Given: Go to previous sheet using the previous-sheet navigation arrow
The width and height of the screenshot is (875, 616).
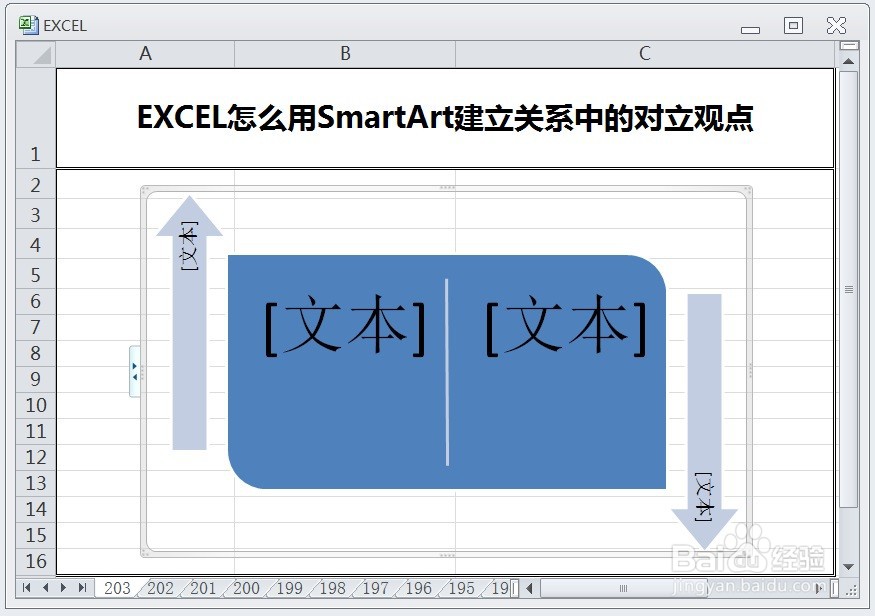Looking at the screenshot, I should point(45,588).
